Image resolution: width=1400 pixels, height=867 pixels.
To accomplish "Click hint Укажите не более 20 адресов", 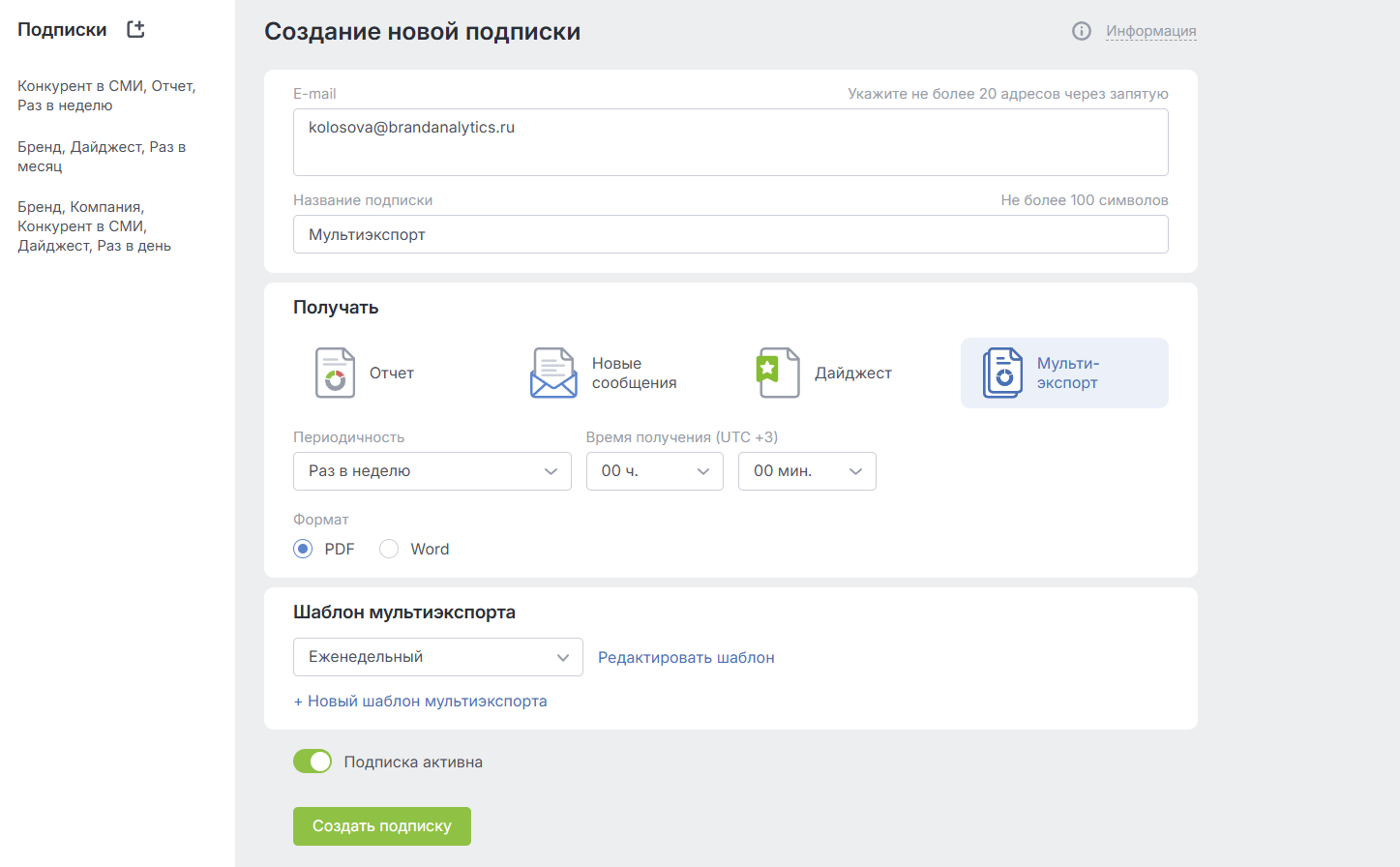I will coord(1008,94).
